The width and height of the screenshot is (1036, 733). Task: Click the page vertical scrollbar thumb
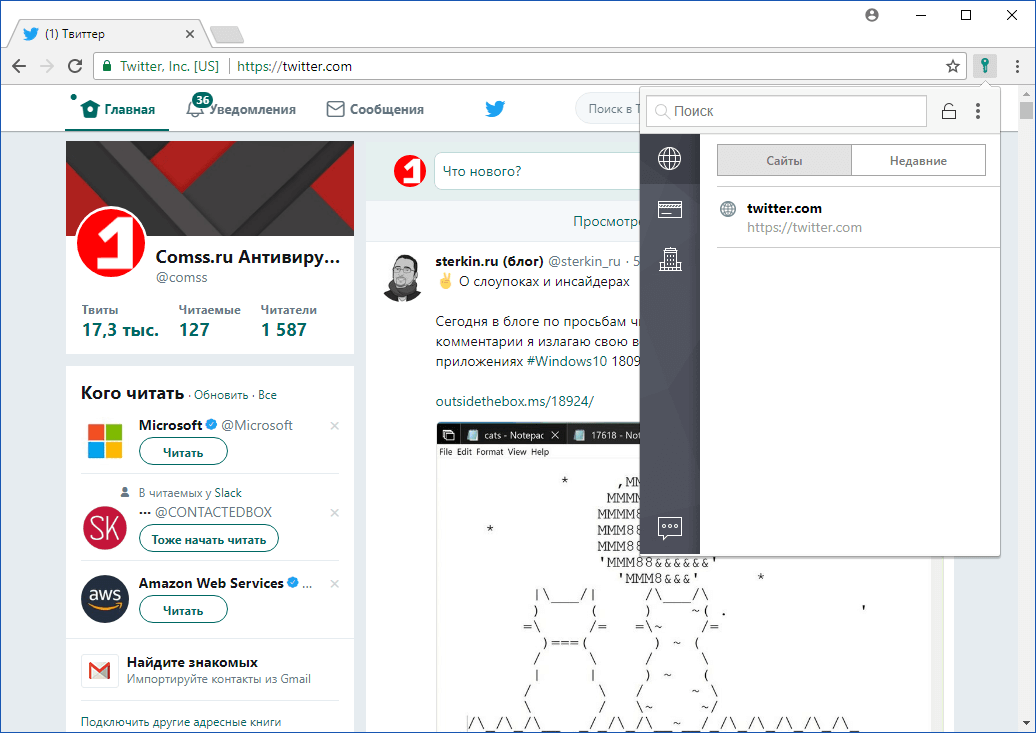tap(1026, 110)
